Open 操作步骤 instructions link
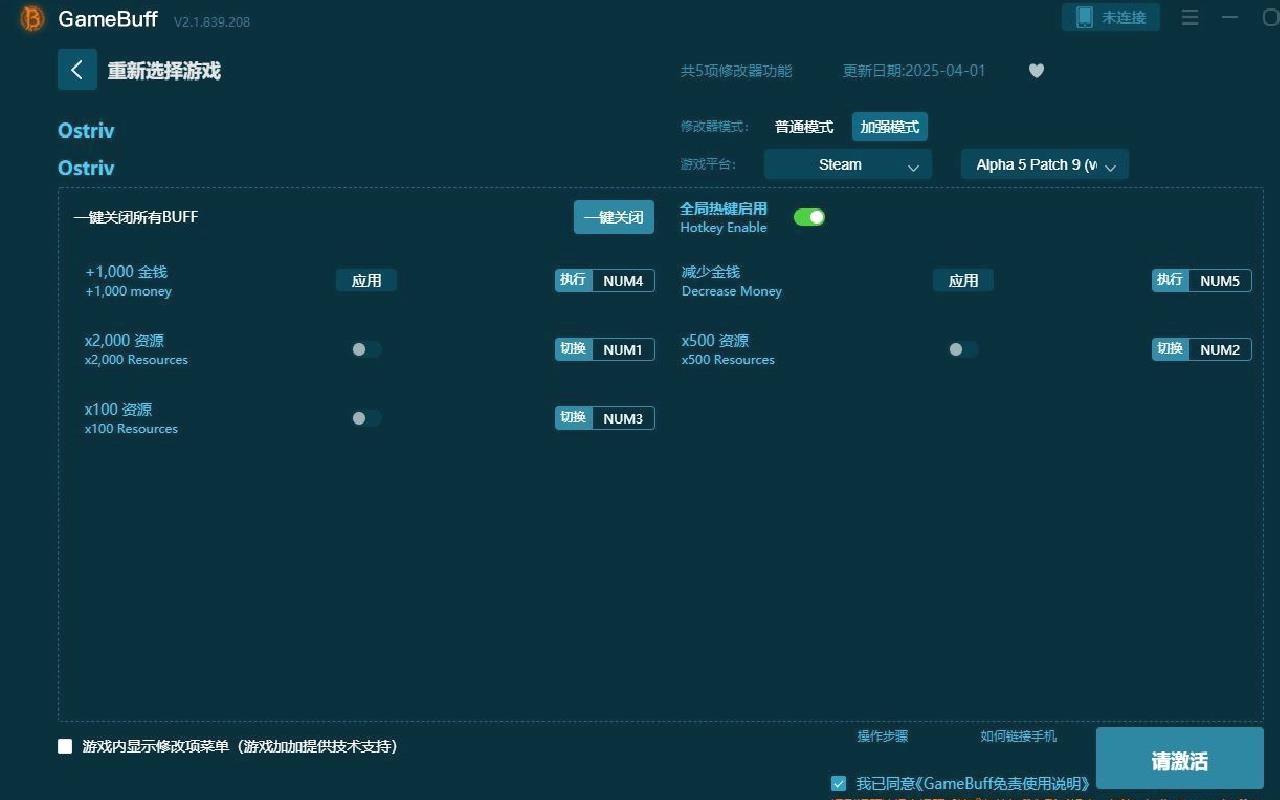 [883, 736]
